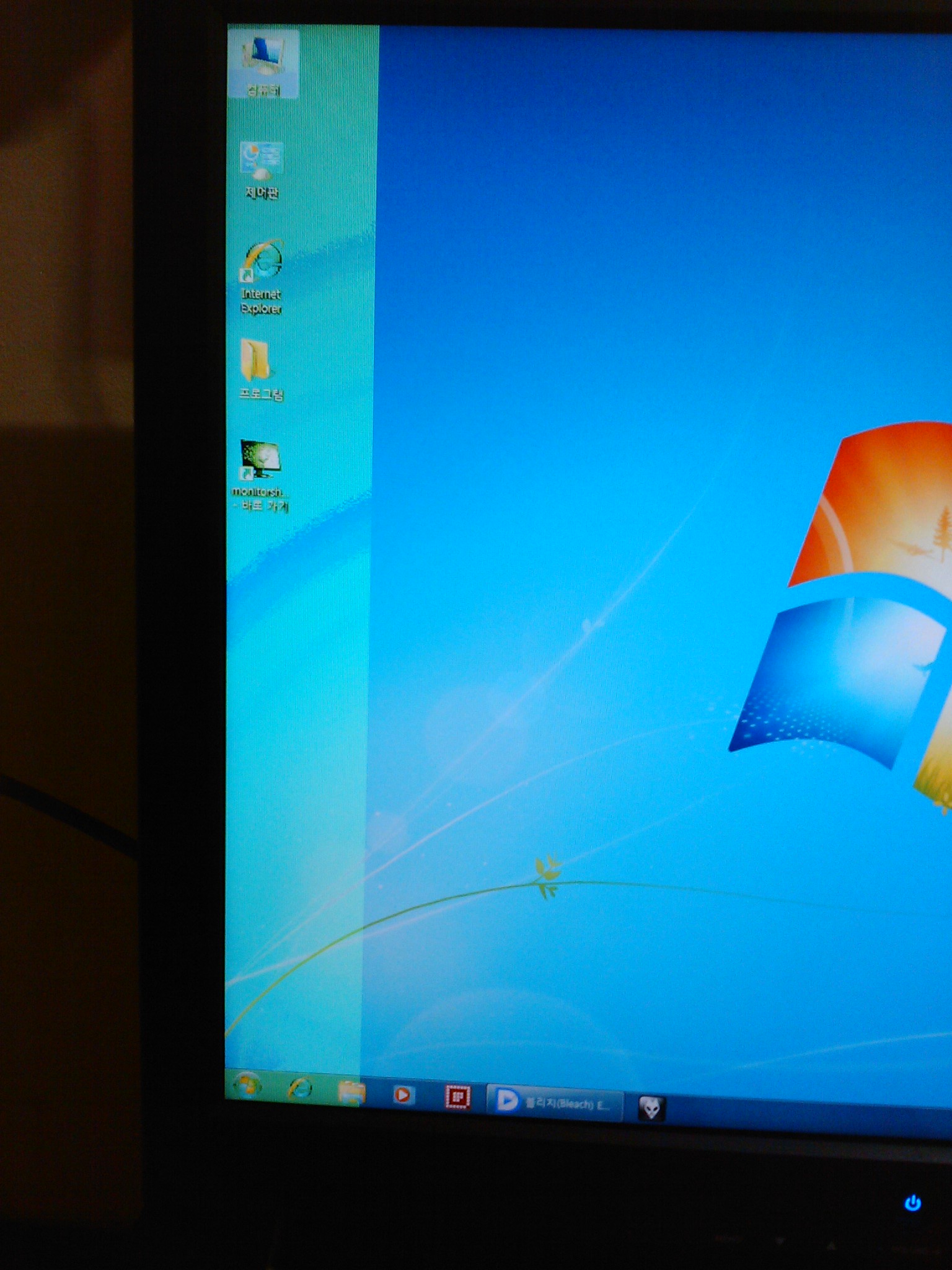
Task: Open the yellow program folder on desktop
Action: (261, 370)
